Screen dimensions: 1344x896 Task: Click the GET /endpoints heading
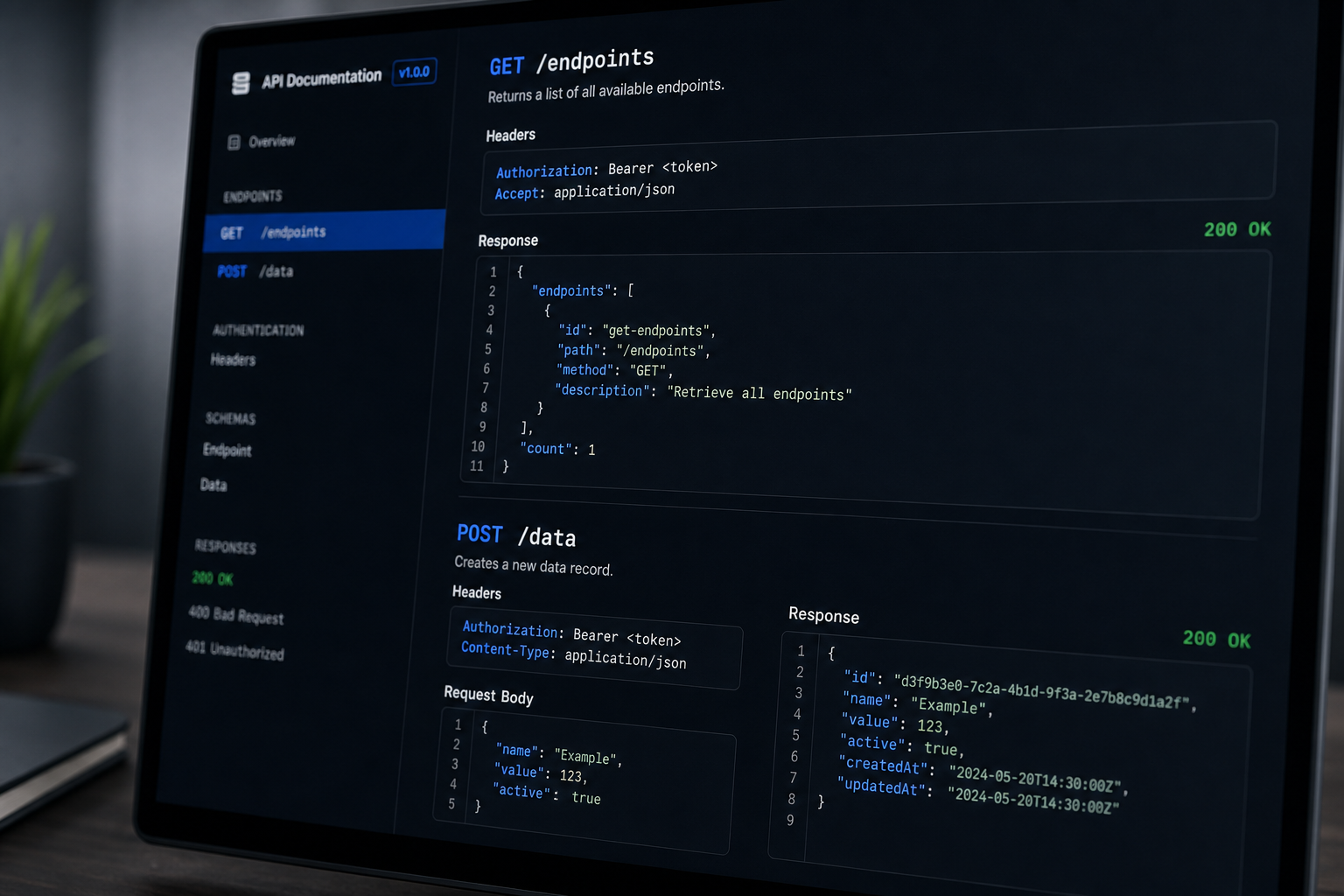point(571,62)
